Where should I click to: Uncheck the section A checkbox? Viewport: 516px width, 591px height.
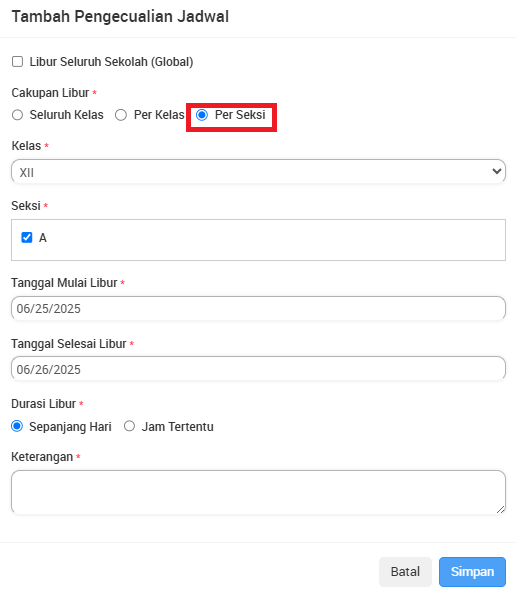tap(27, 237)
